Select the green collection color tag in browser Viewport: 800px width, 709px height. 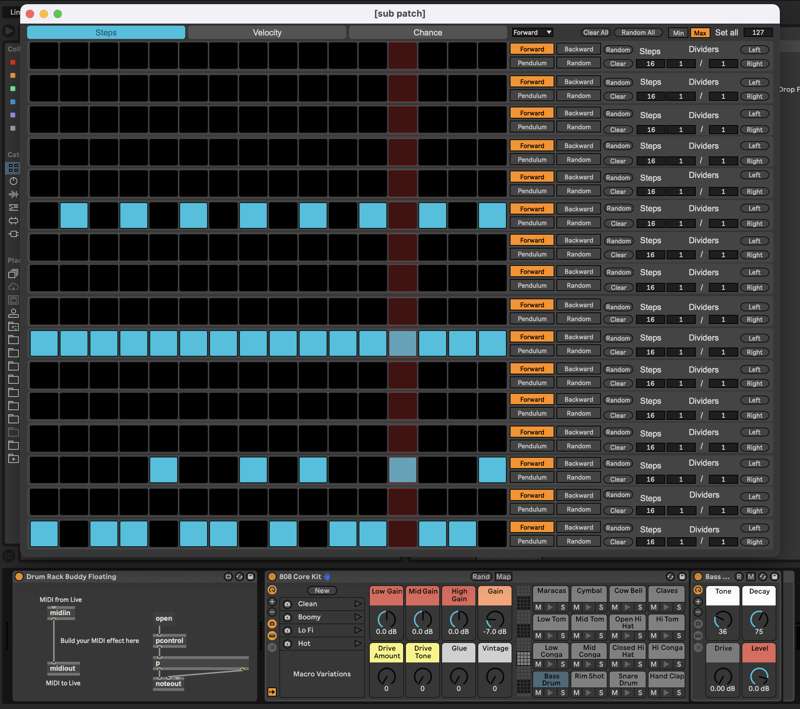13,89
